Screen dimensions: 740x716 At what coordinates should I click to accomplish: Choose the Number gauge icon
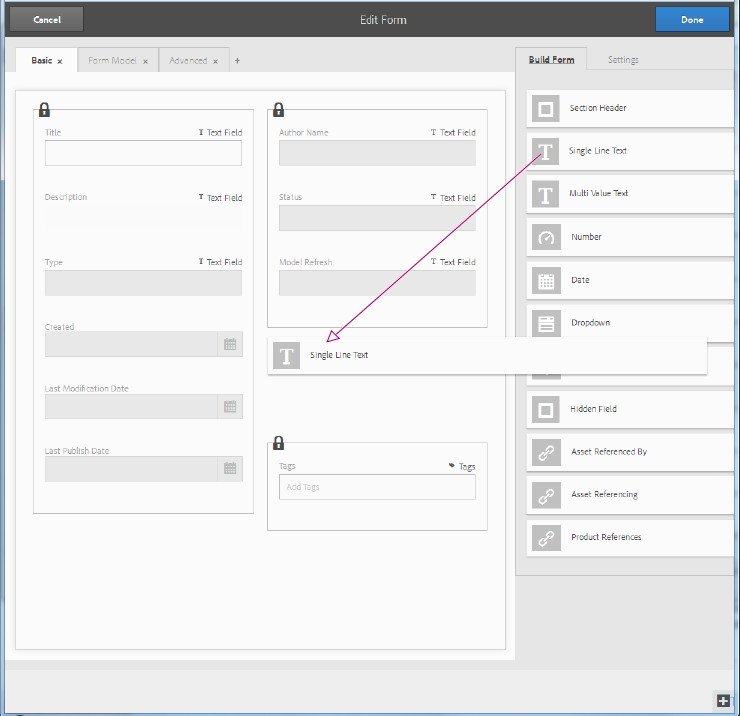click(x=546, y=237)
